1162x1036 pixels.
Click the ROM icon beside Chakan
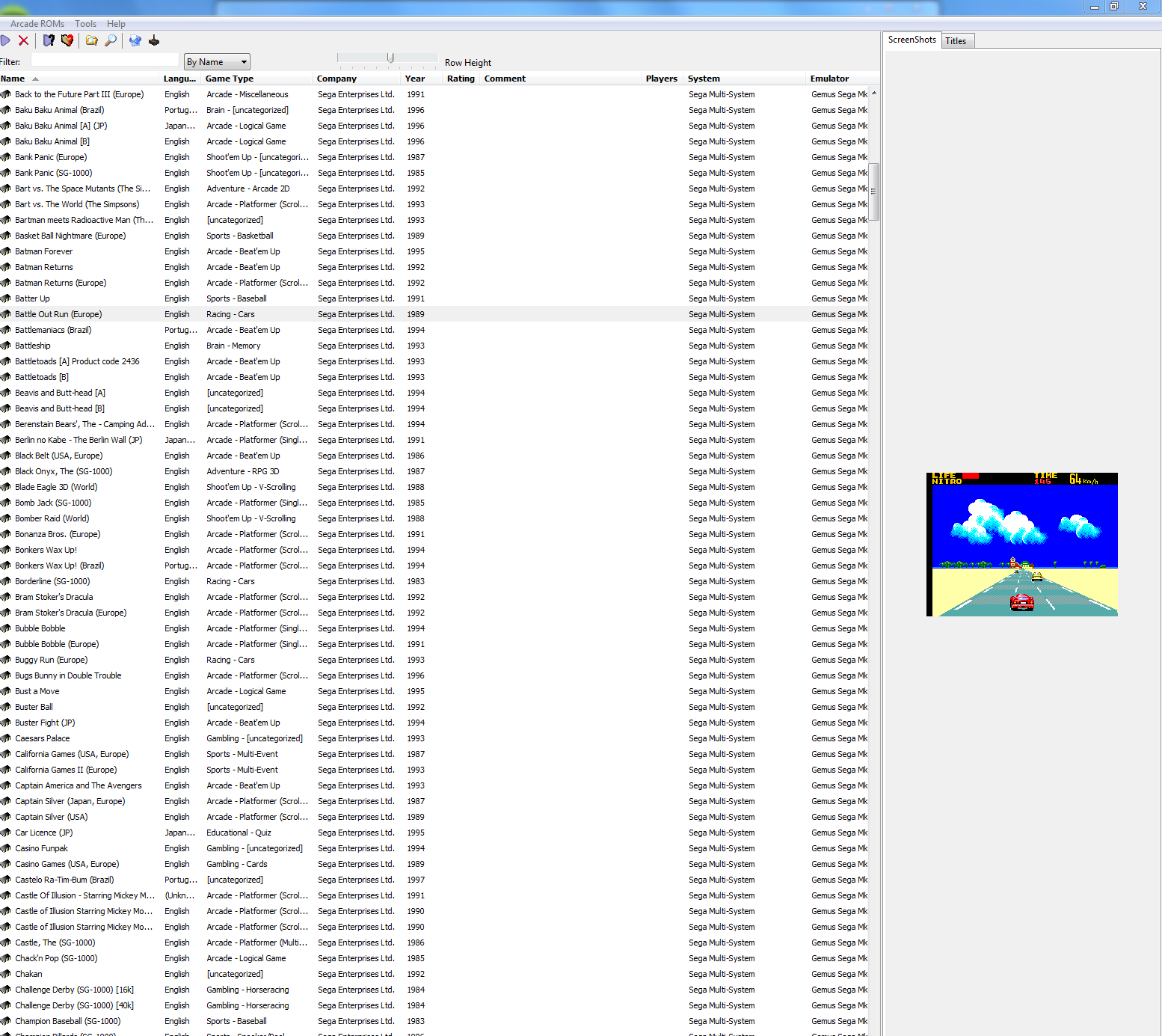point(6,974)
